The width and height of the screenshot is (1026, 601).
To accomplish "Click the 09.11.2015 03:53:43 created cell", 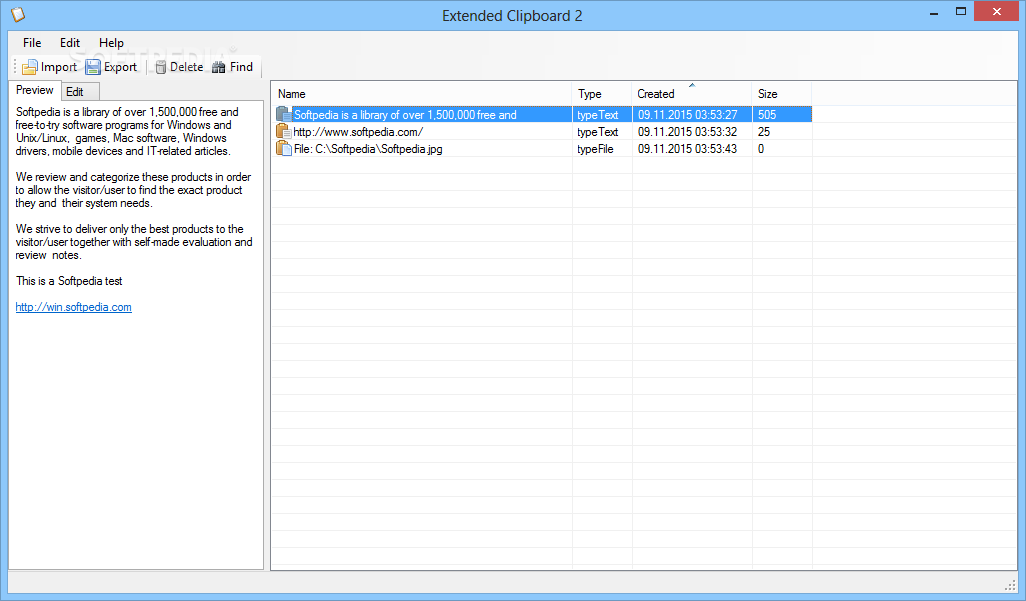I will (x=687, y=149).
